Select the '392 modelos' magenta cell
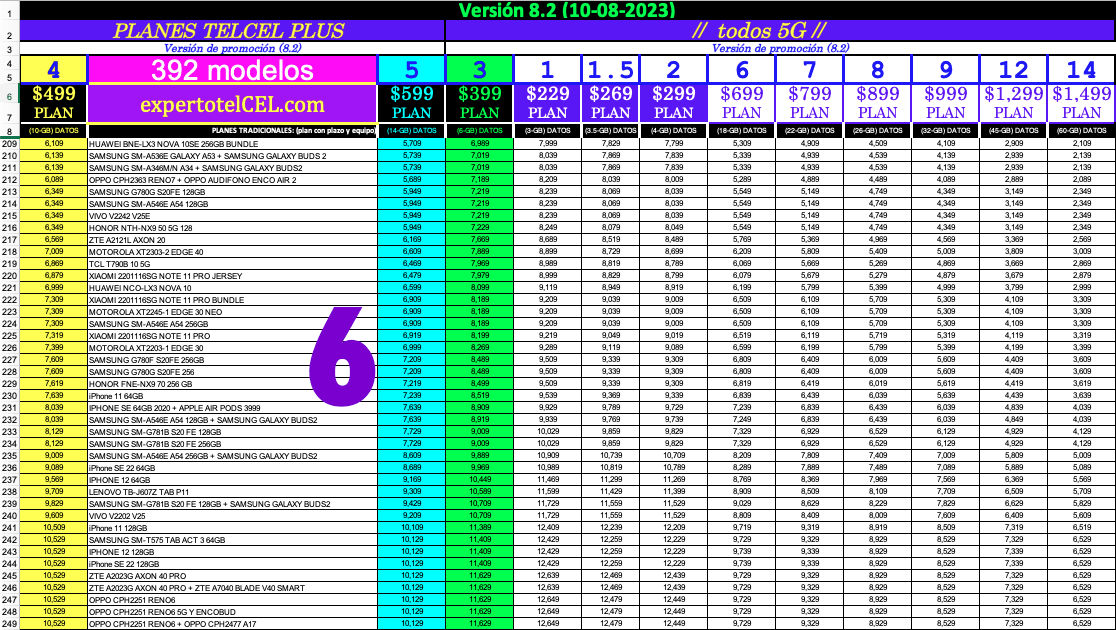 point(232,70)
